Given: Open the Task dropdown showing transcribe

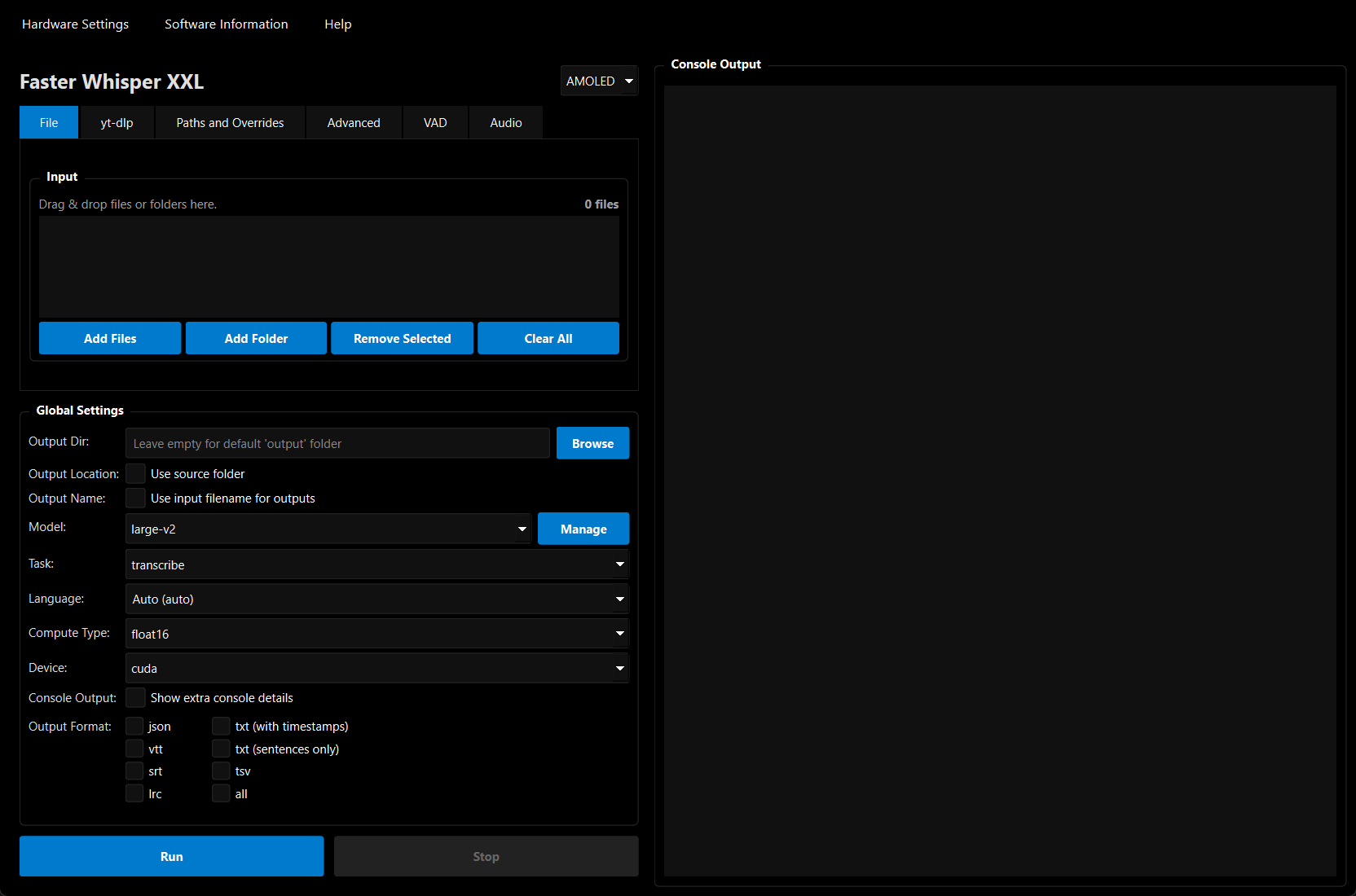Looking at the screenshot, I should click(377, 564).
